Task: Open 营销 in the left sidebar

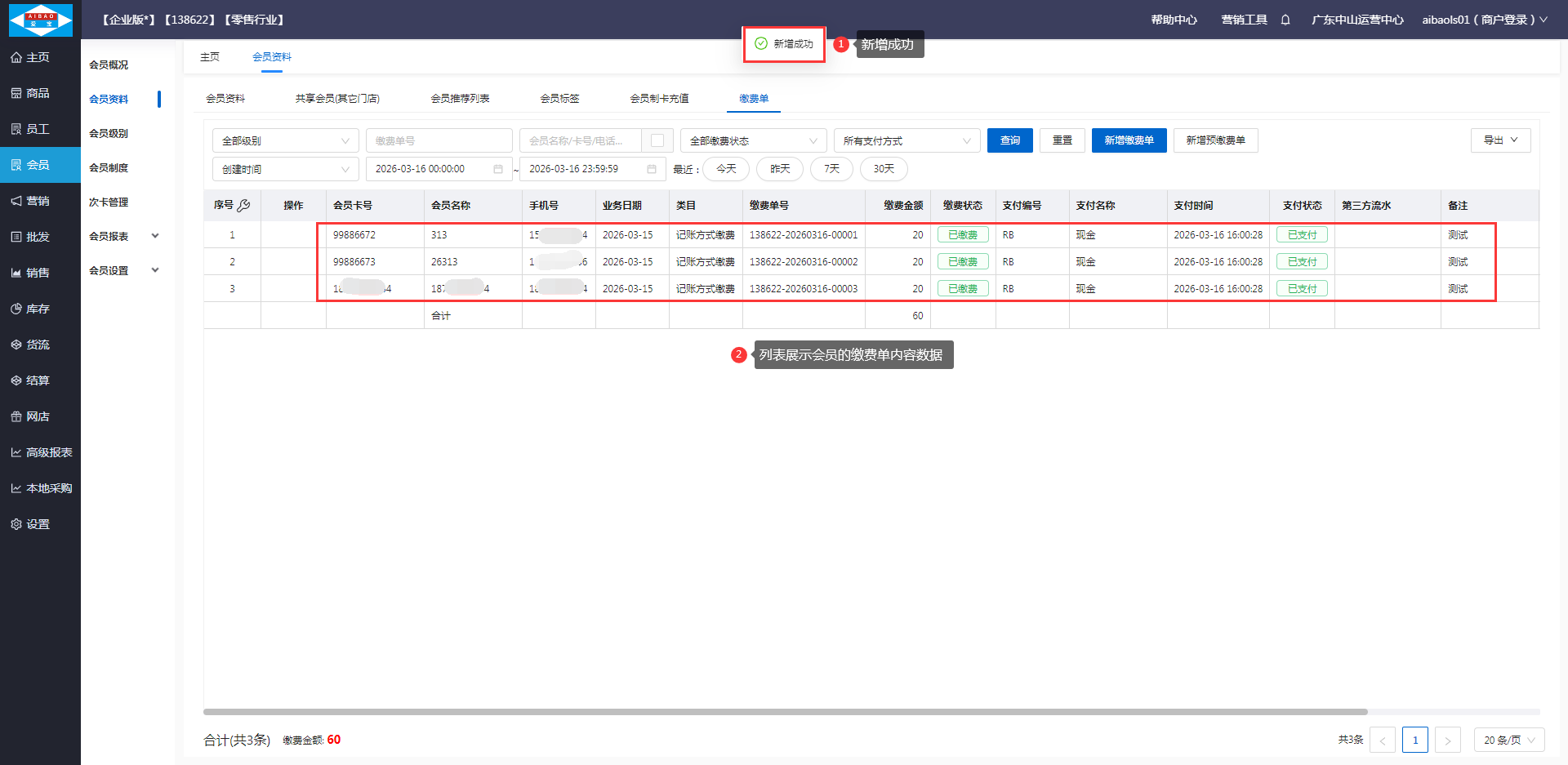Action: click(x=39, y=201)
